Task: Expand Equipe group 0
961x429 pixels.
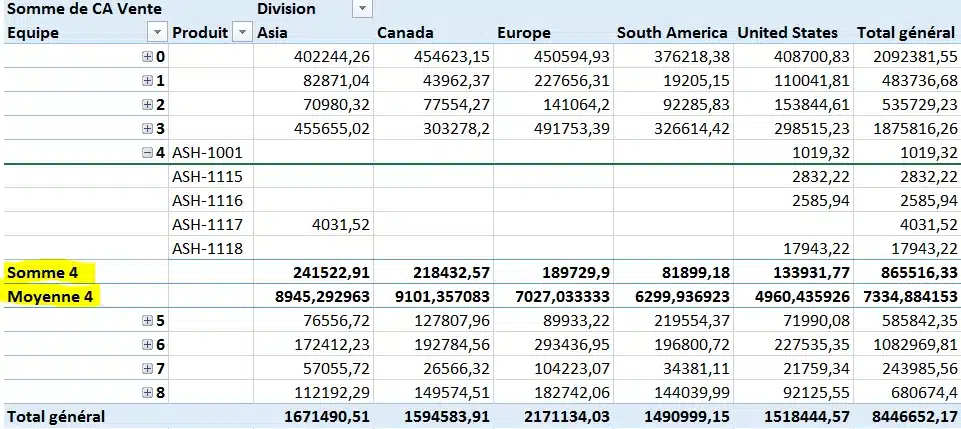Action: [x=147, y=57]
